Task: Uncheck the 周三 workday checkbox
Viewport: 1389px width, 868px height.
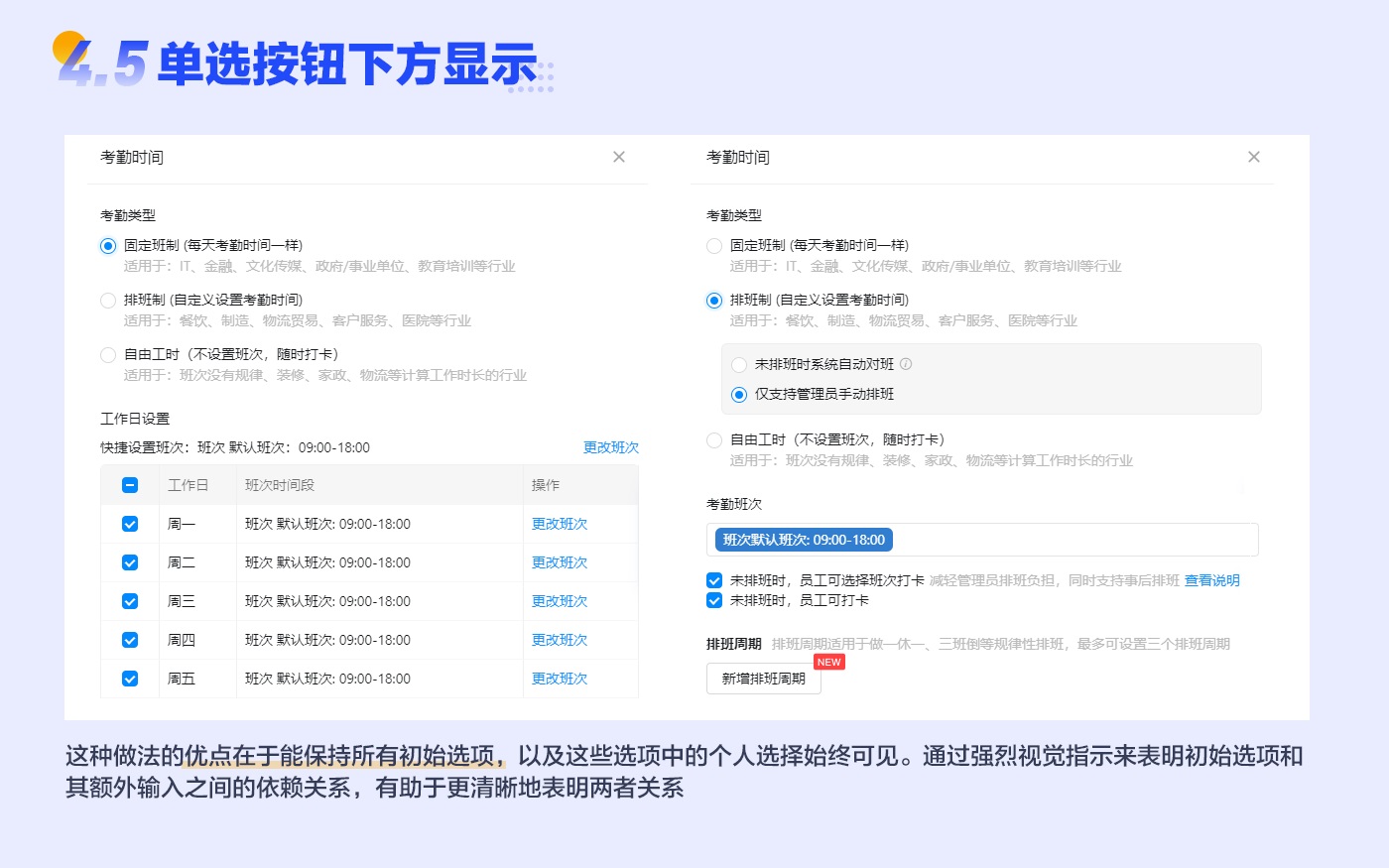Action: (x=130, y=601)
